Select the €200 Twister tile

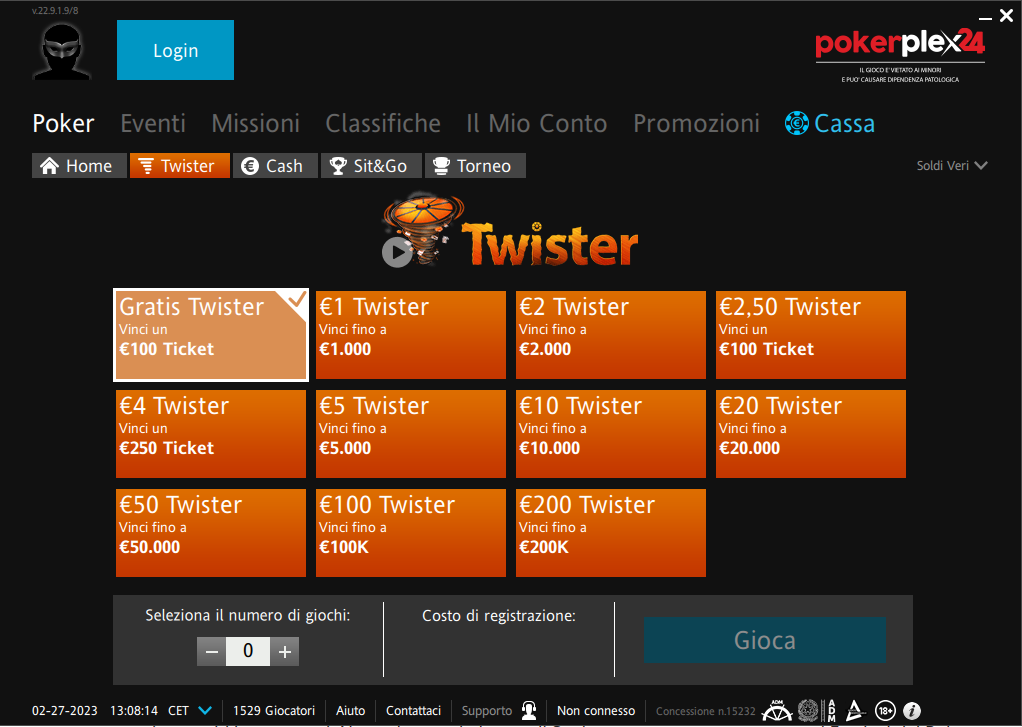(x=611, y=533)
